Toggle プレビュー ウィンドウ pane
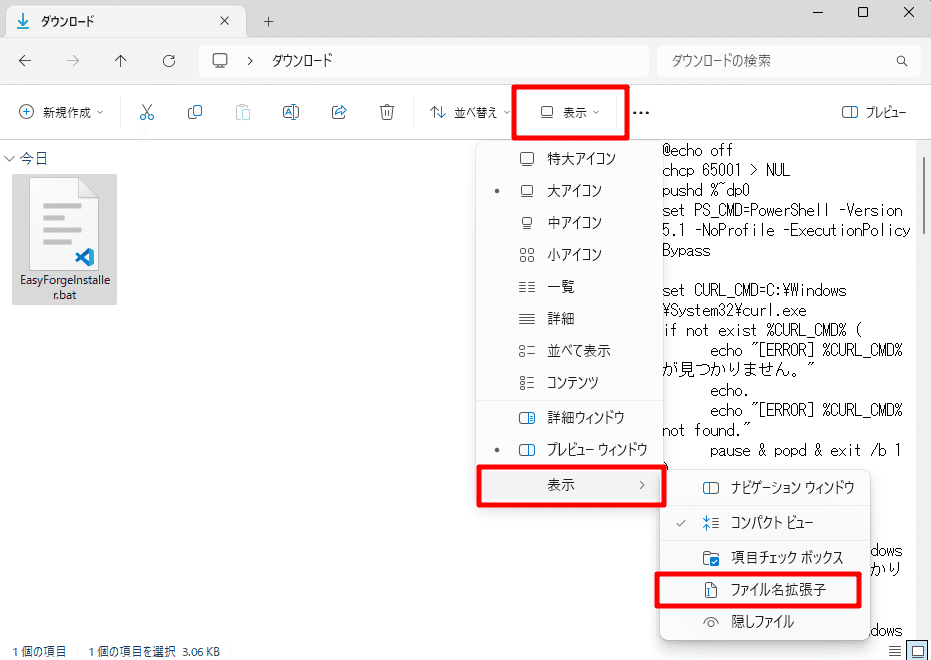 click(x=569, y=450)
